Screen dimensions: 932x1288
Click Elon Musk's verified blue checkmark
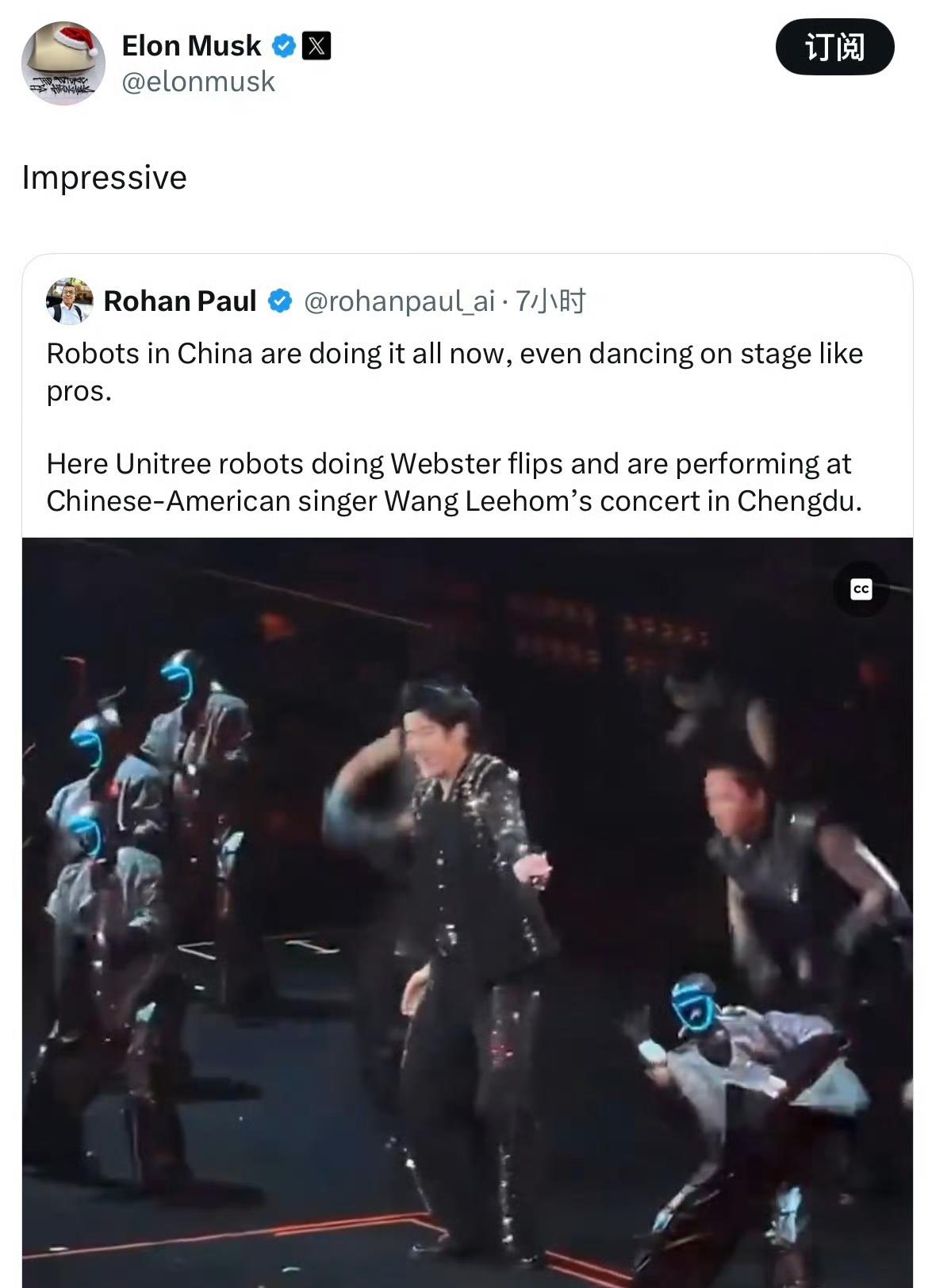283,45
